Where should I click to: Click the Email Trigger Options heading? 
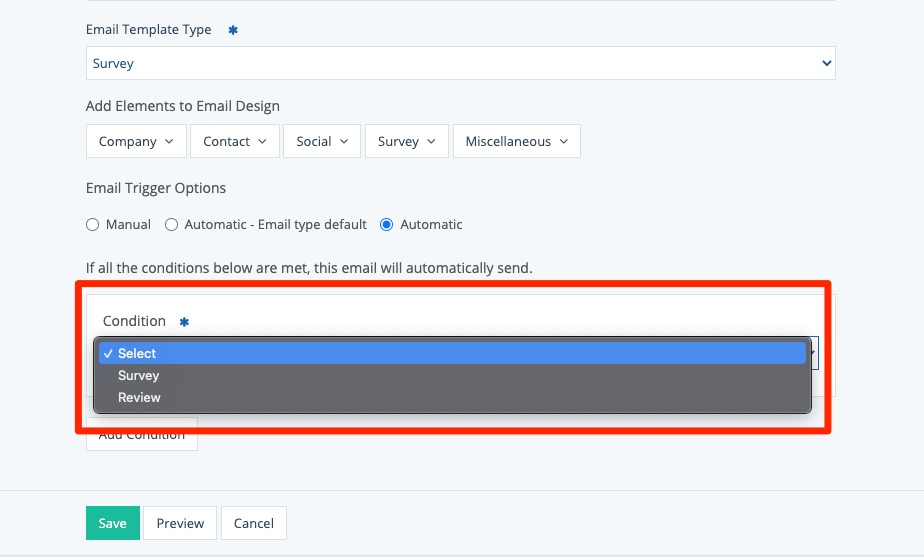coord(156,188)
